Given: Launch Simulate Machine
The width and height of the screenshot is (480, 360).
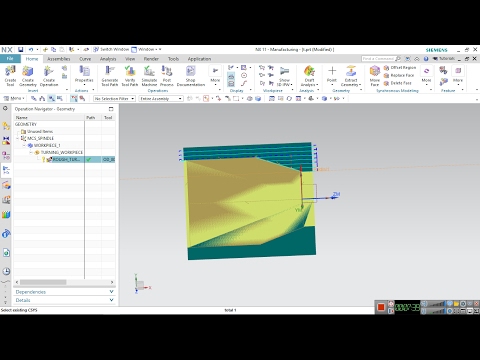Looking at the screenshot, I should 149,75.
